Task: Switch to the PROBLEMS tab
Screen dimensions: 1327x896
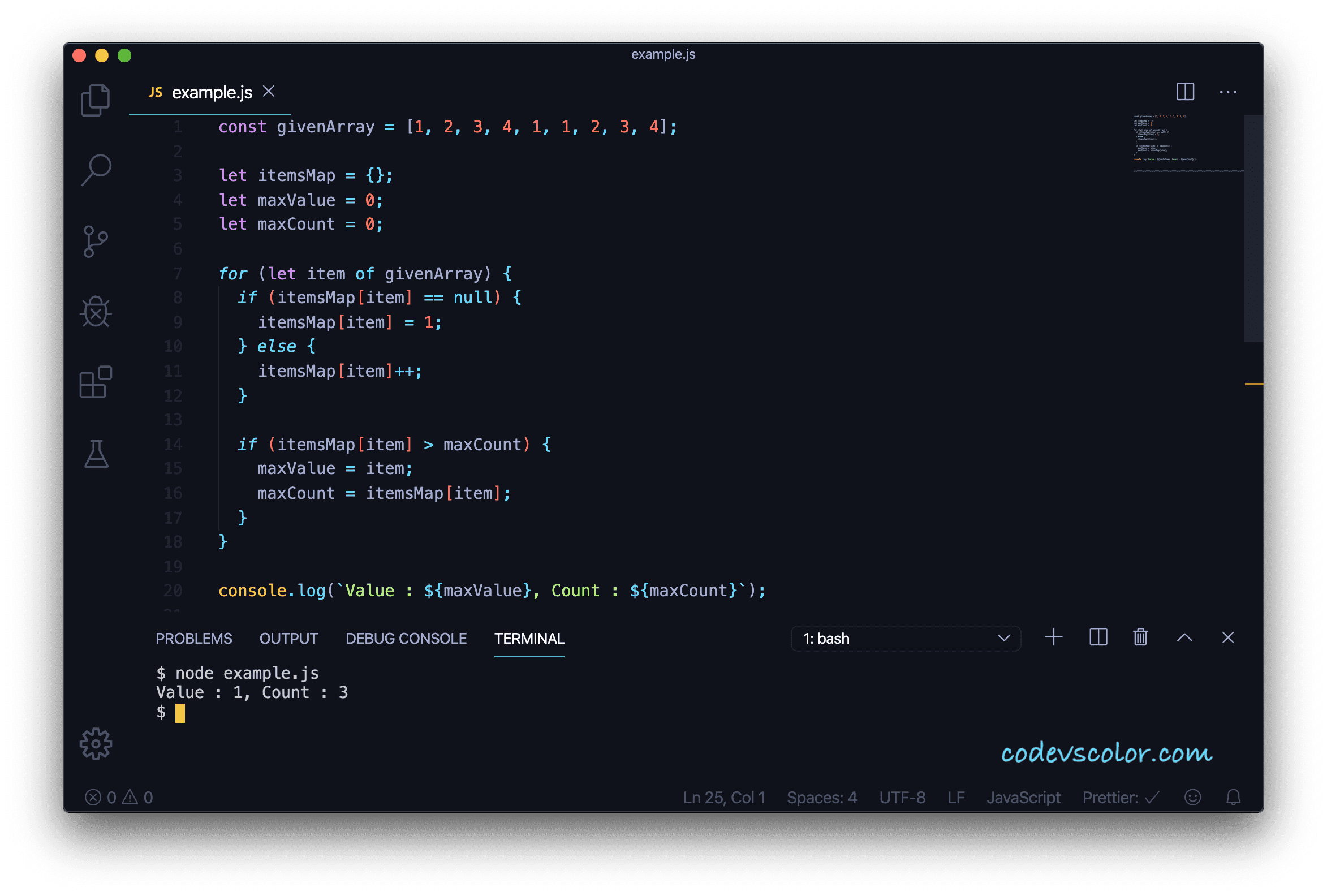Action: pos(193,639)
